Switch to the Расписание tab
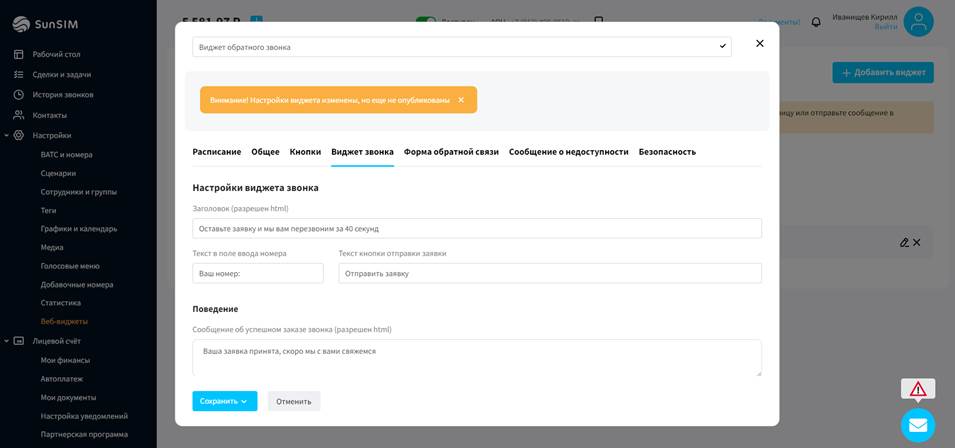Screen dimensions: 955x448 pos(216,152)
